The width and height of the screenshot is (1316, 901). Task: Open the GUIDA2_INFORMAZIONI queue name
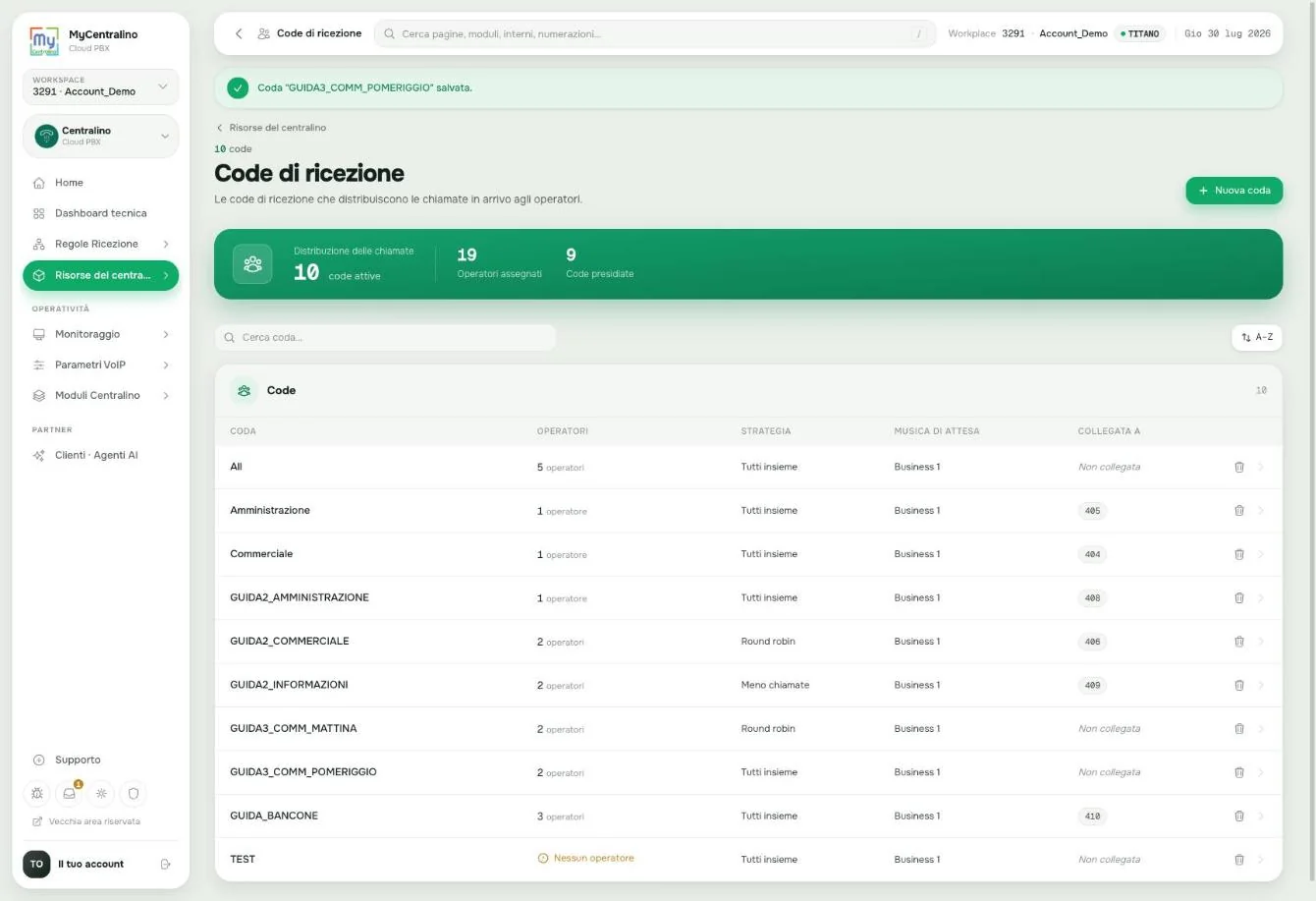click(289, 685)
